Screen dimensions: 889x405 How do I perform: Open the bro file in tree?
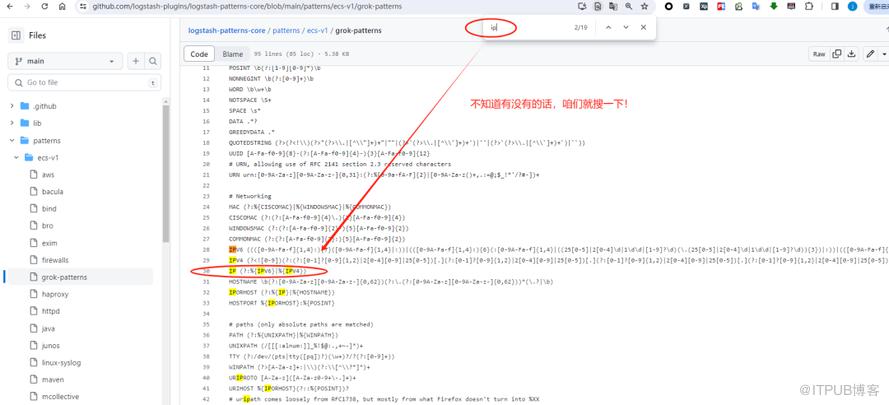[47, 226]
